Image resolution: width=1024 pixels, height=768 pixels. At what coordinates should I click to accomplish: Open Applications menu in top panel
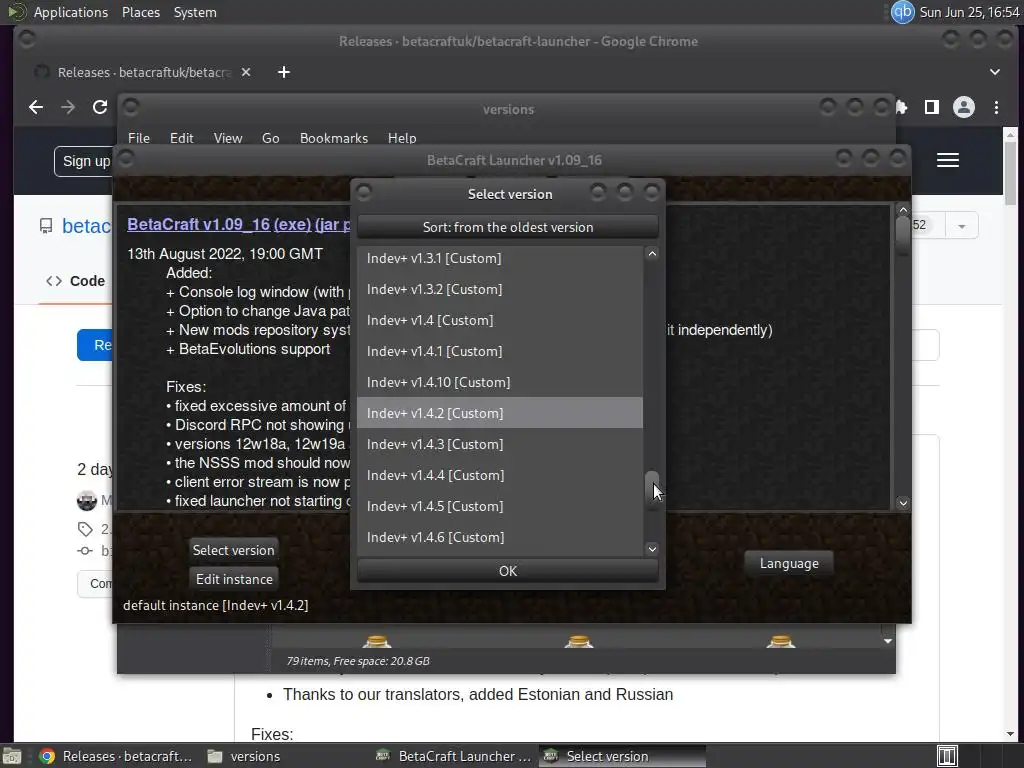71,12
